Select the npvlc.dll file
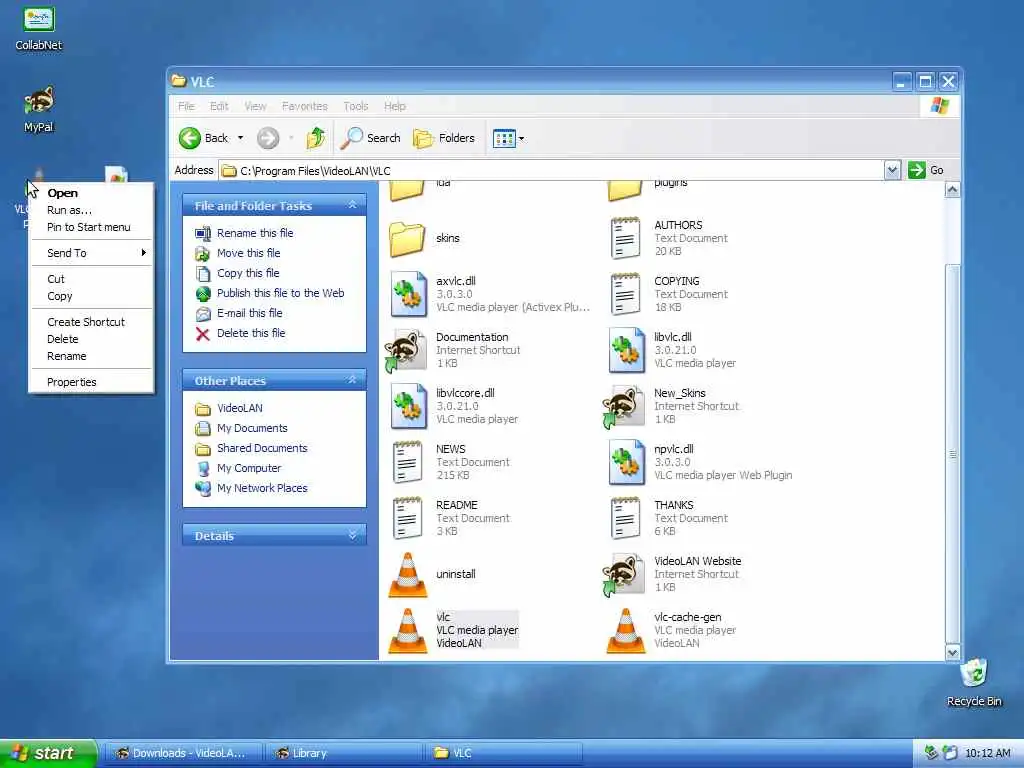This screenshot has width=1024, height=768. coord(700,462)
